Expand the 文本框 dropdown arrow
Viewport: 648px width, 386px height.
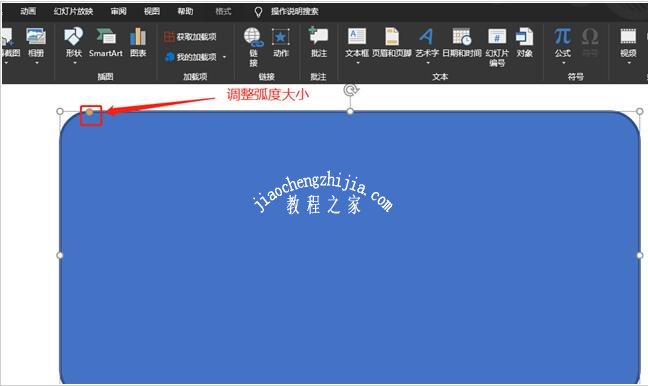[357, 63]
